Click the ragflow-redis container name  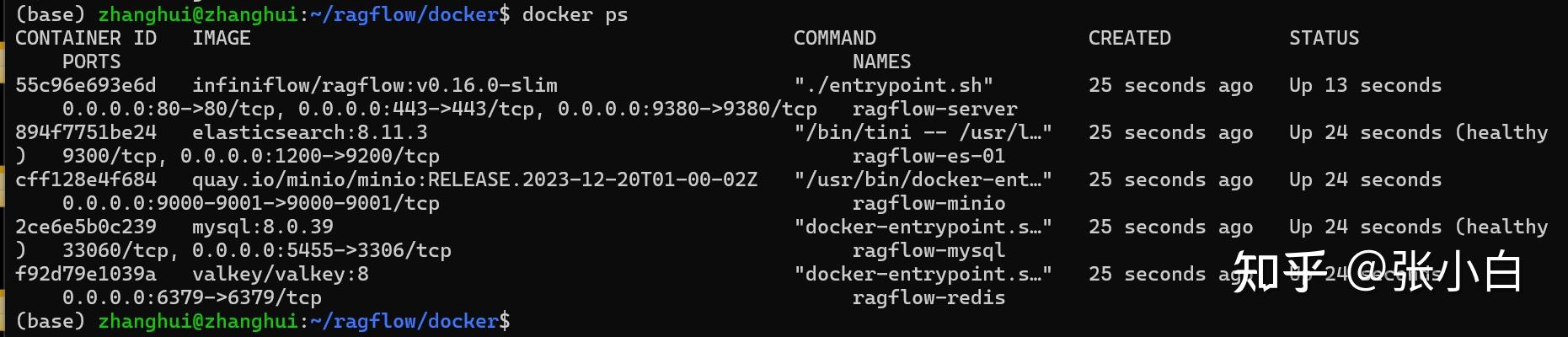pos(928,297)
